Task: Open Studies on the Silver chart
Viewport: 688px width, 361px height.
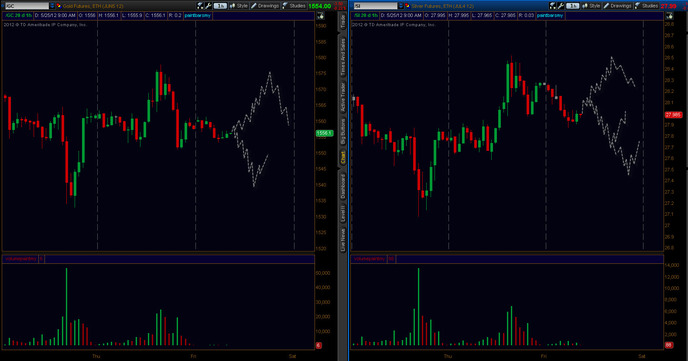Action: tap(647, 6)
